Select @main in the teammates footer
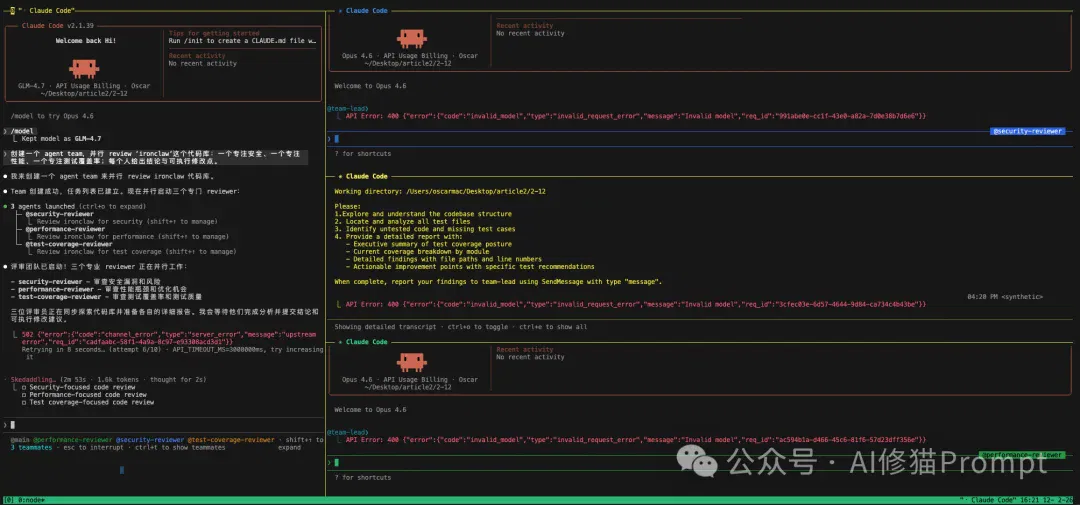This screenshot has height=505, width=1080. (x=20, y=440)
